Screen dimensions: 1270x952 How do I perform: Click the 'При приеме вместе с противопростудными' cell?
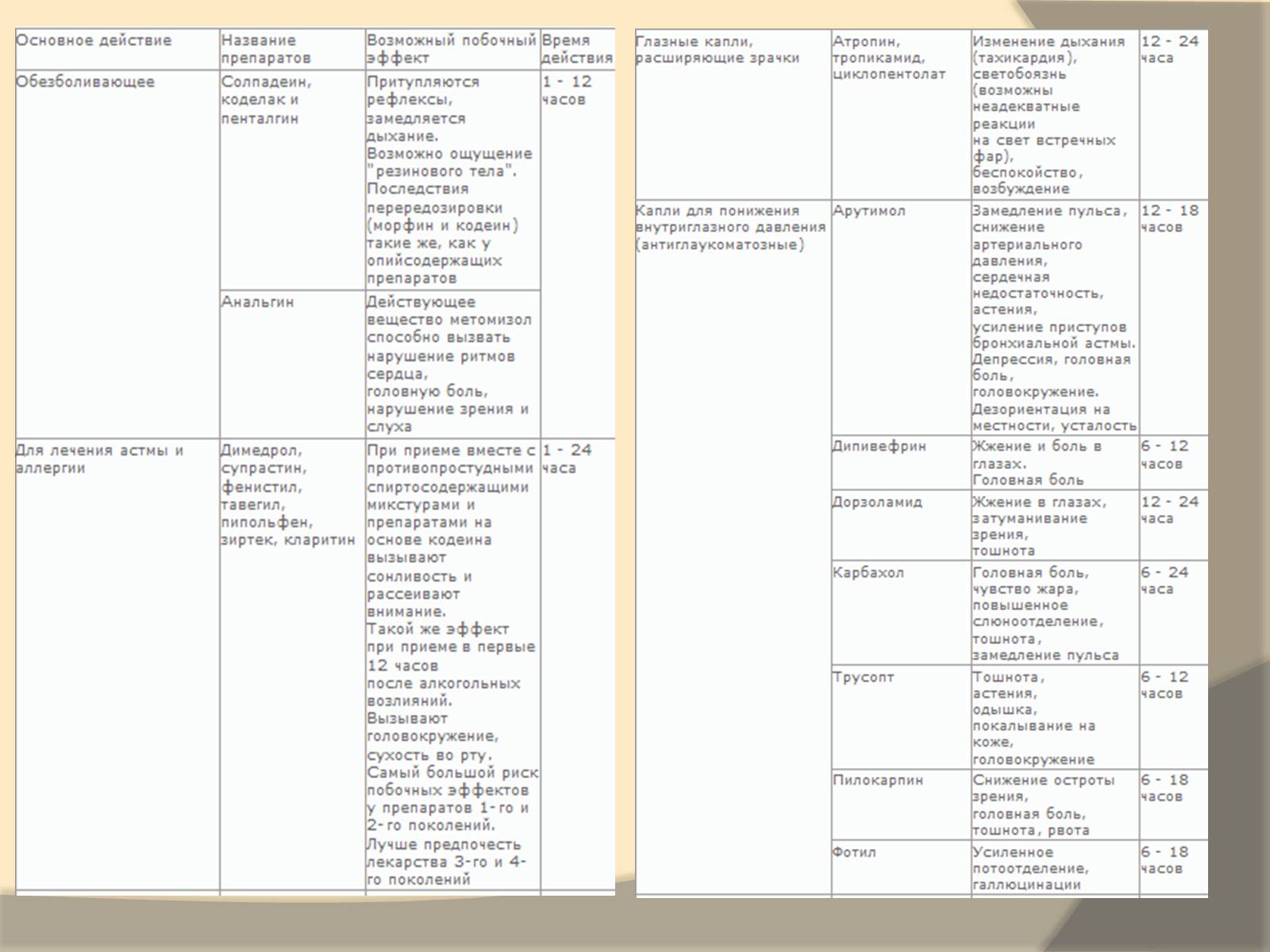click(x=452, y=663)
